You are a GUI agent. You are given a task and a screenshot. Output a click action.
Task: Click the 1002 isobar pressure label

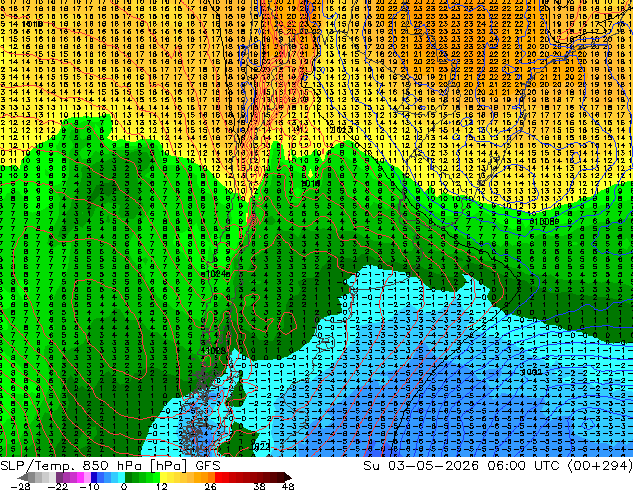(531, 372)
